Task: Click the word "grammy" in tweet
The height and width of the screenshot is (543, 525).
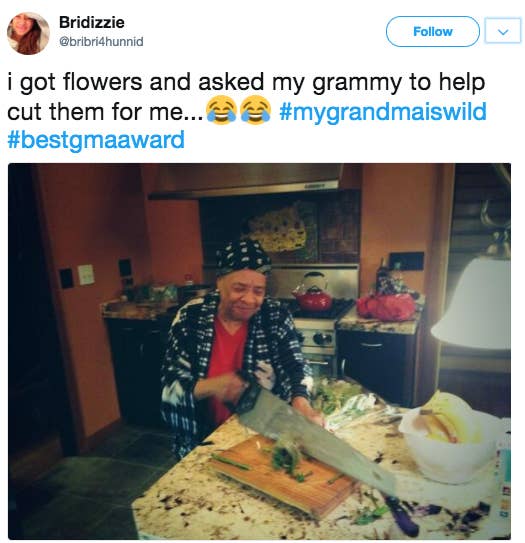Action: [x=357, y=84]
